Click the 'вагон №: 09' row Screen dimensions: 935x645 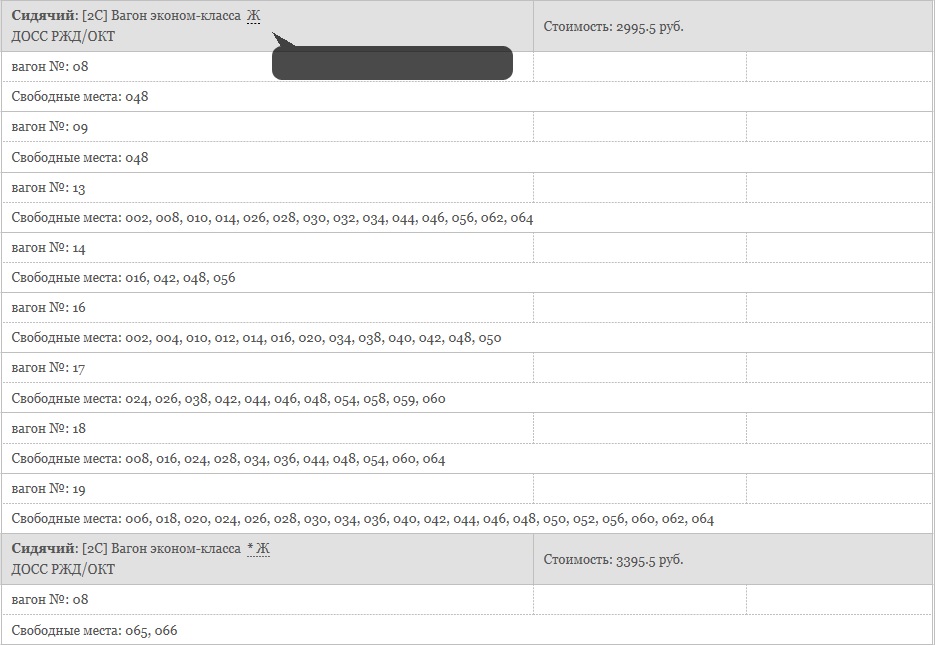point(468,127)
